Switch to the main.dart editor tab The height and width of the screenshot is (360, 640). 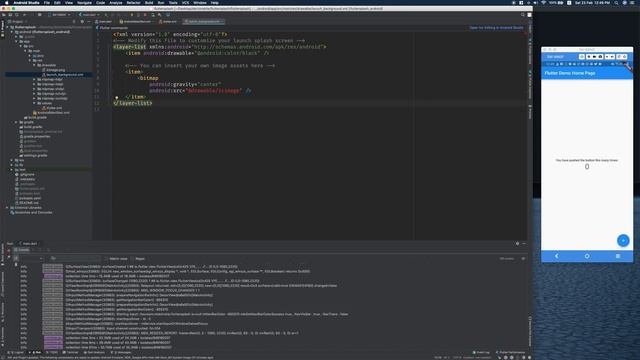(104, 22)
